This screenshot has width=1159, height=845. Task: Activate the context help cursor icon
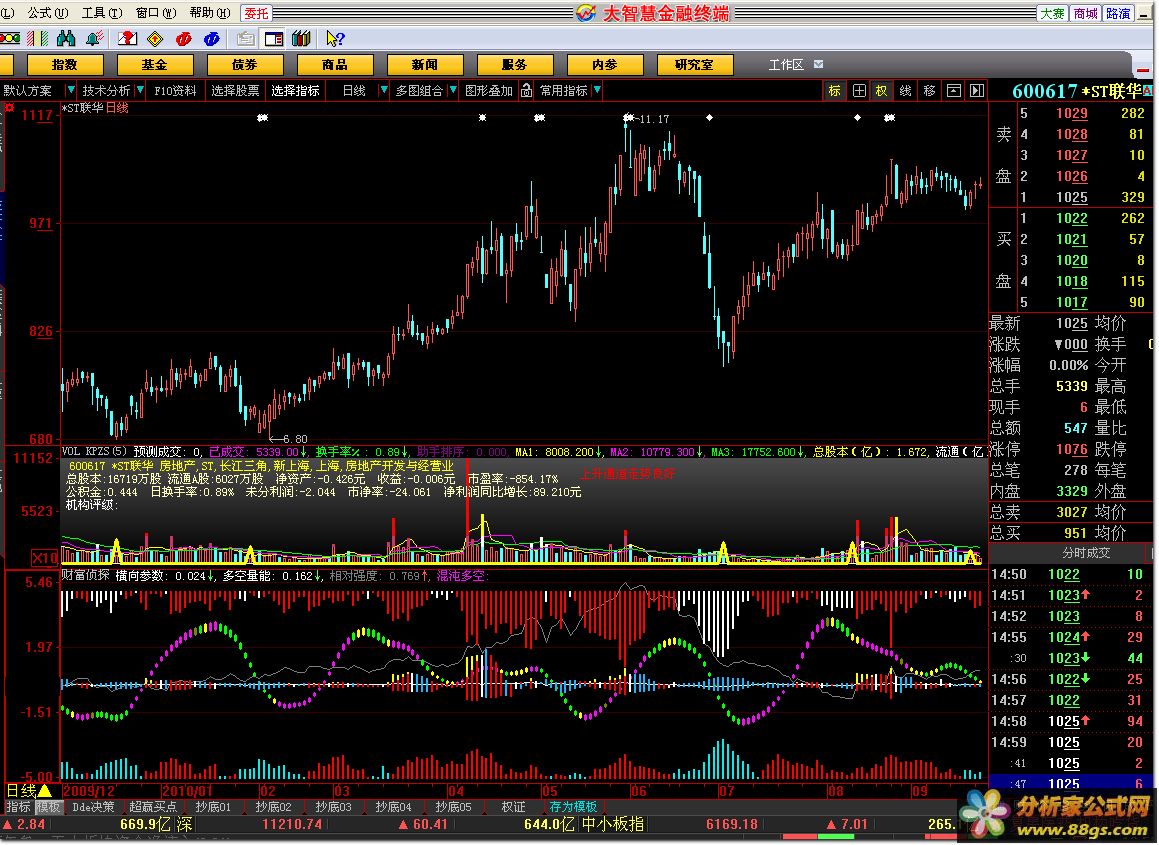tap(334, 38)
